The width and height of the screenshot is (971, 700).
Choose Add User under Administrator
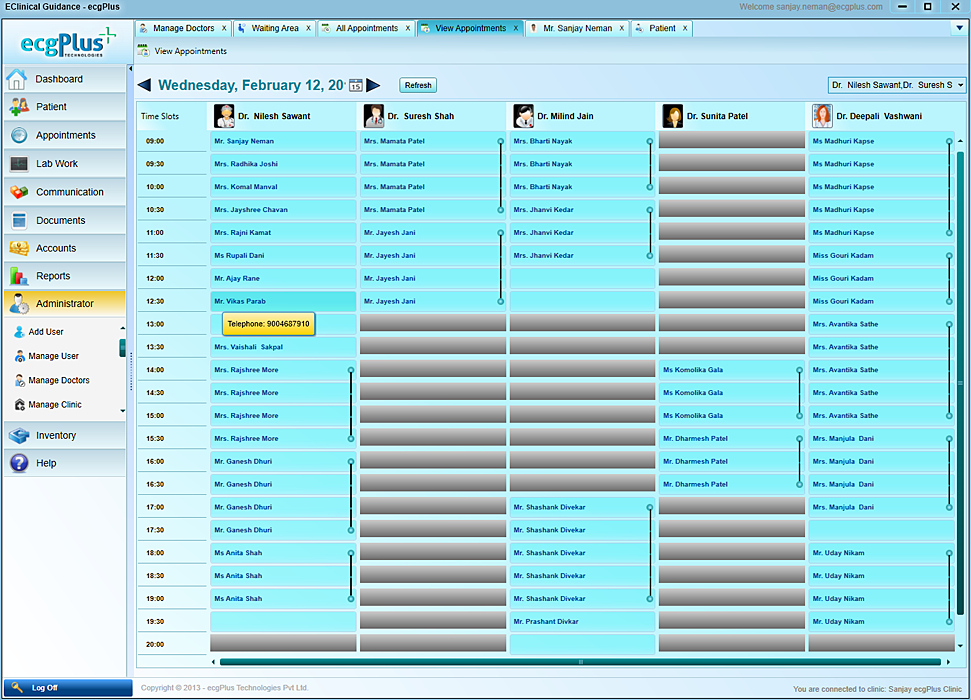(x=46, y=332)
